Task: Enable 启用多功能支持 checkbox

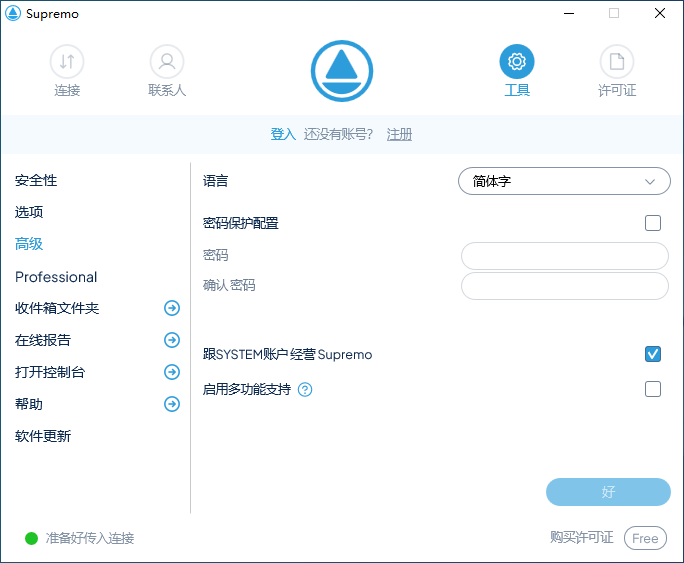Action: [x=653, y=389]
